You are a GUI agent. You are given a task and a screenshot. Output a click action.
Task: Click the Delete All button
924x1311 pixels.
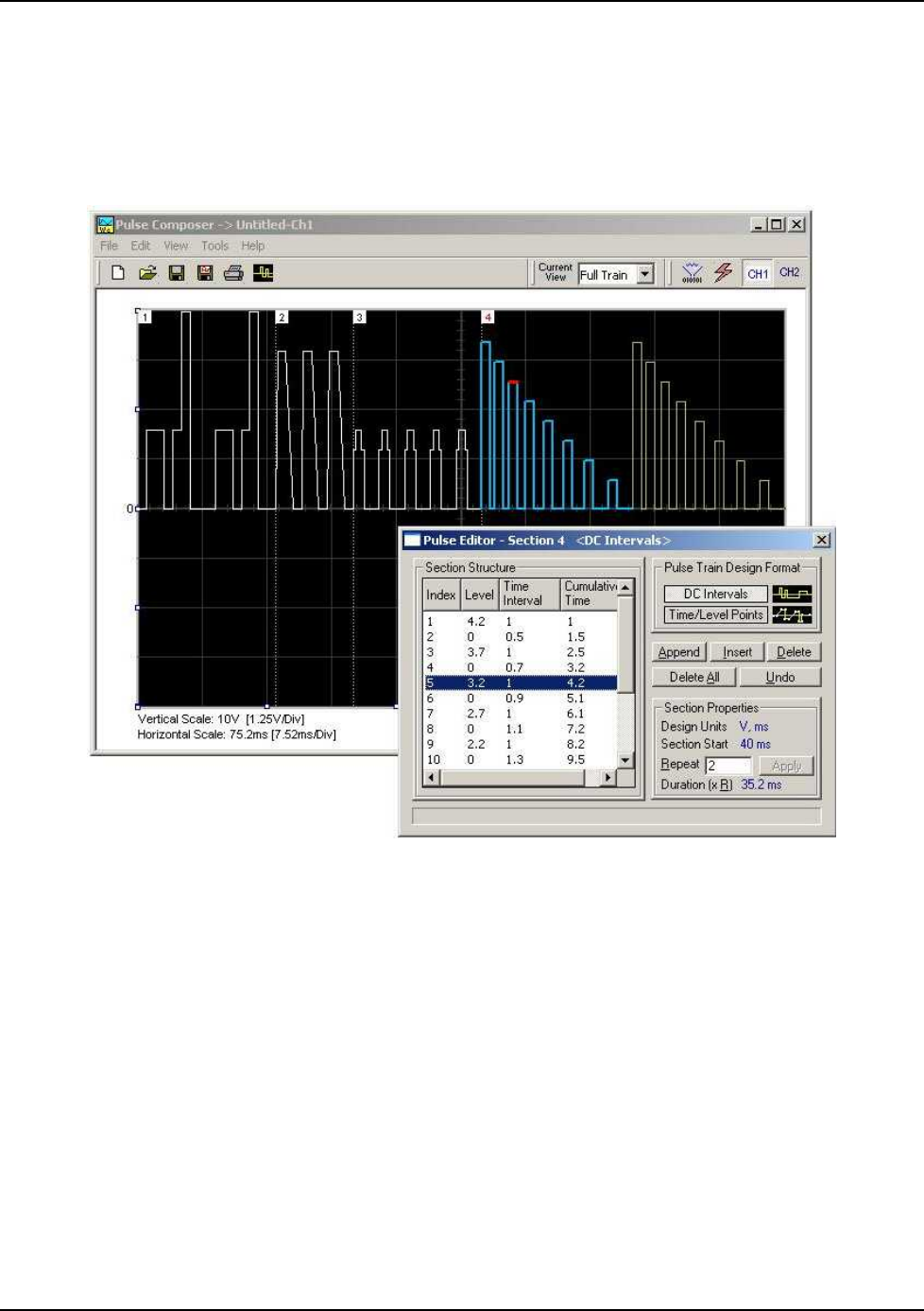tap(693, 678)
